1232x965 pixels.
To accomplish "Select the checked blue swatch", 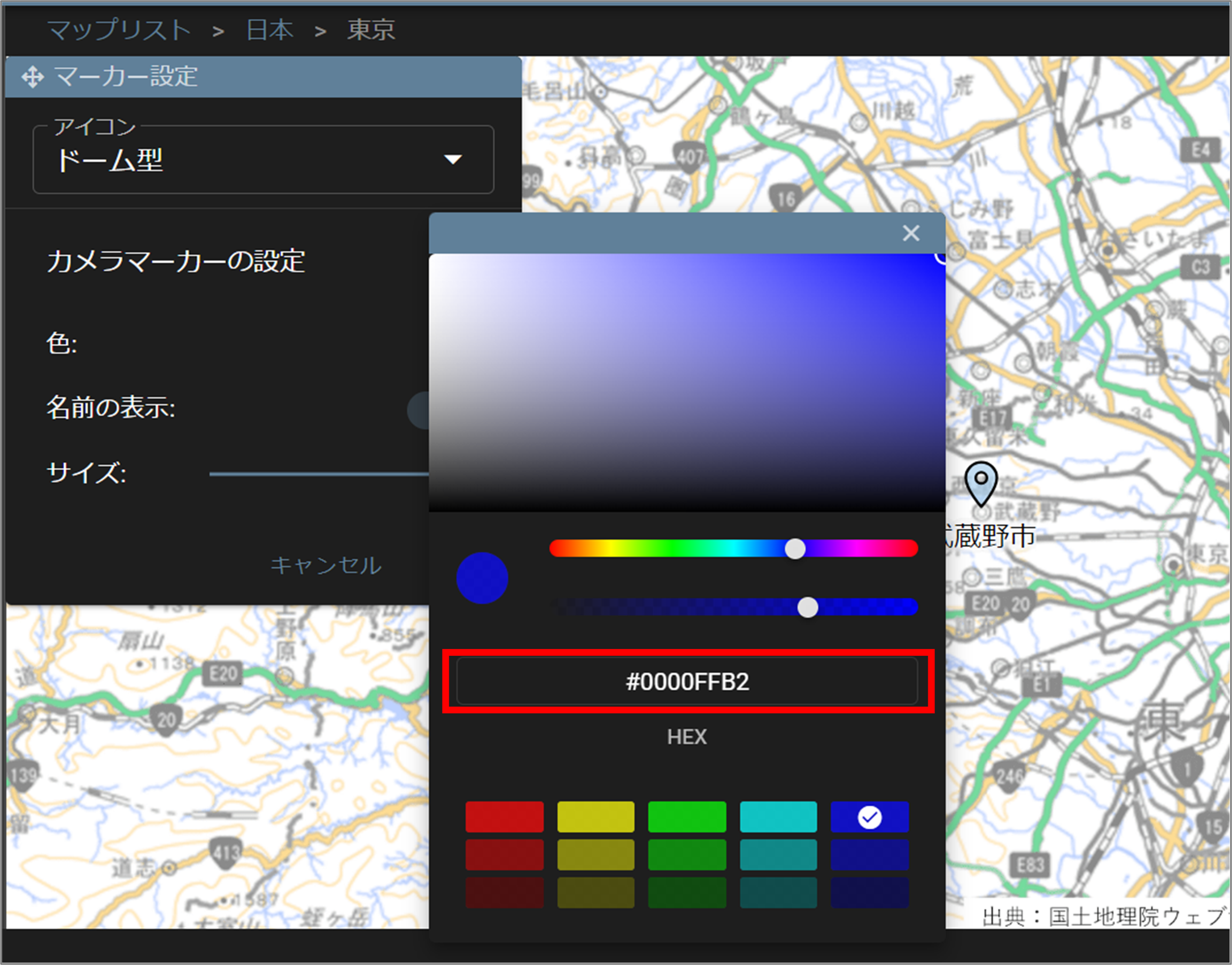I will pyautogui.click(x=870, y=816).
